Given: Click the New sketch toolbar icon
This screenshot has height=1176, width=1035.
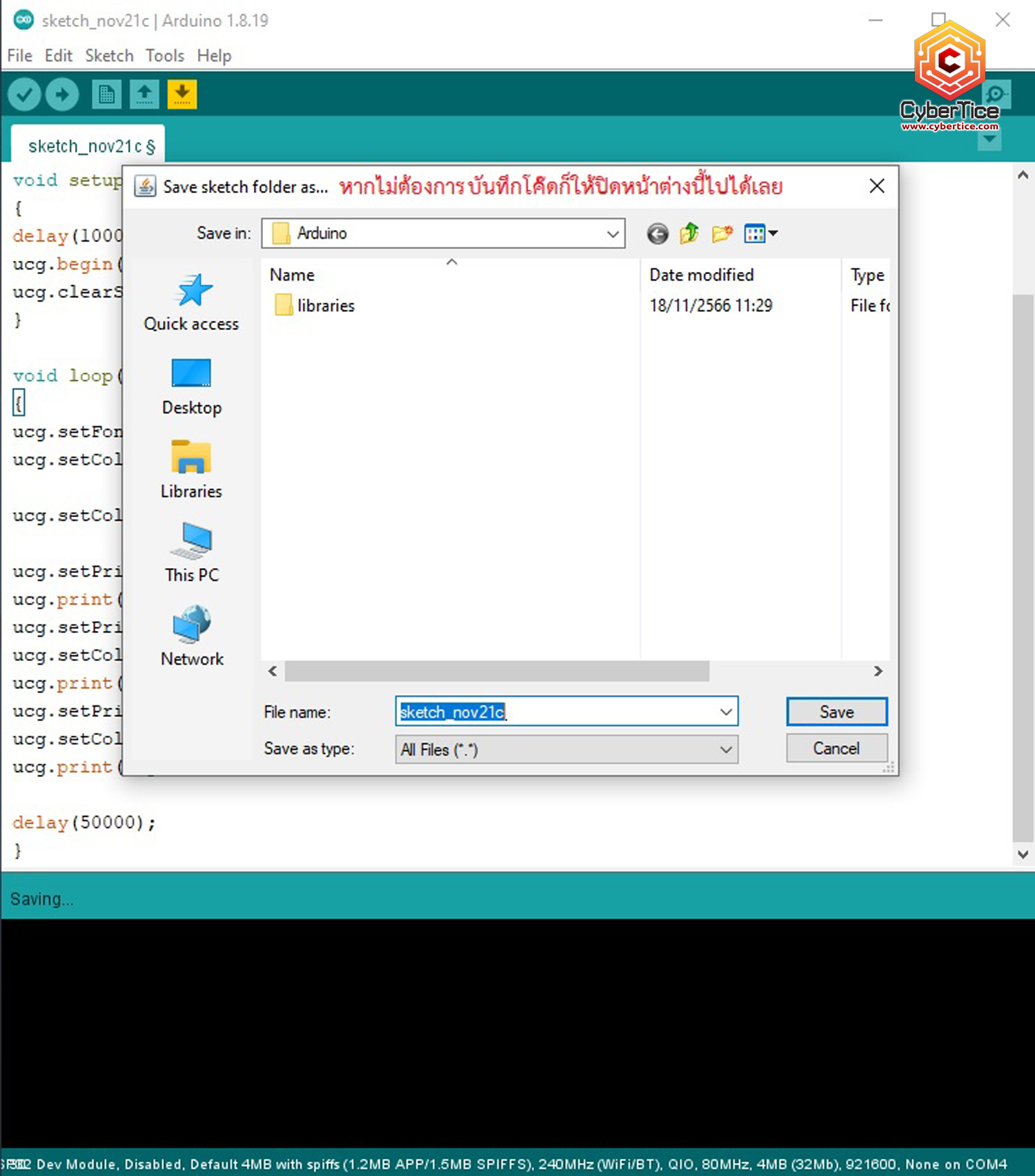Looking at the screenshot, I should (x=106, y=95).
